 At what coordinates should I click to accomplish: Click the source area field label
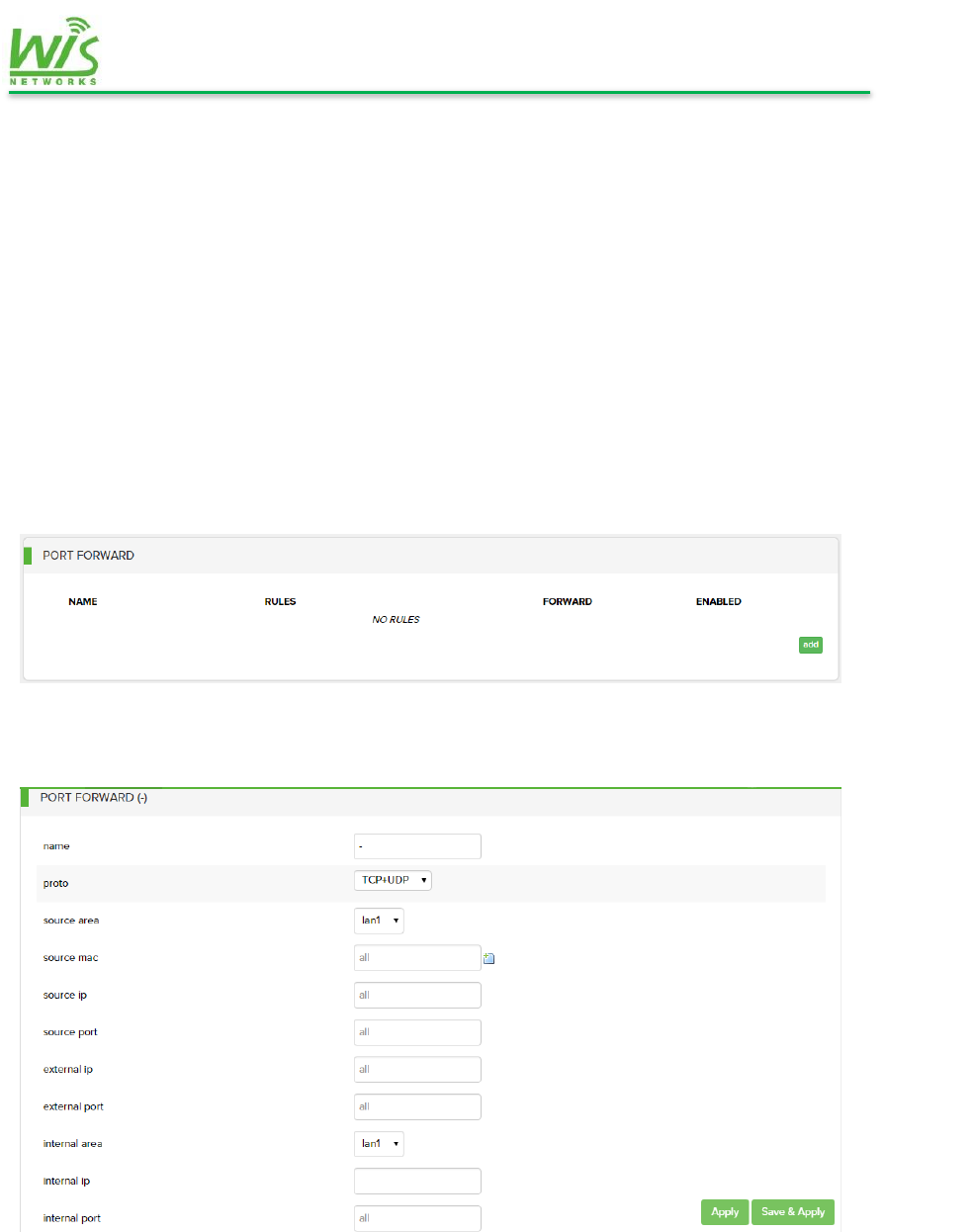coord(71,921)
